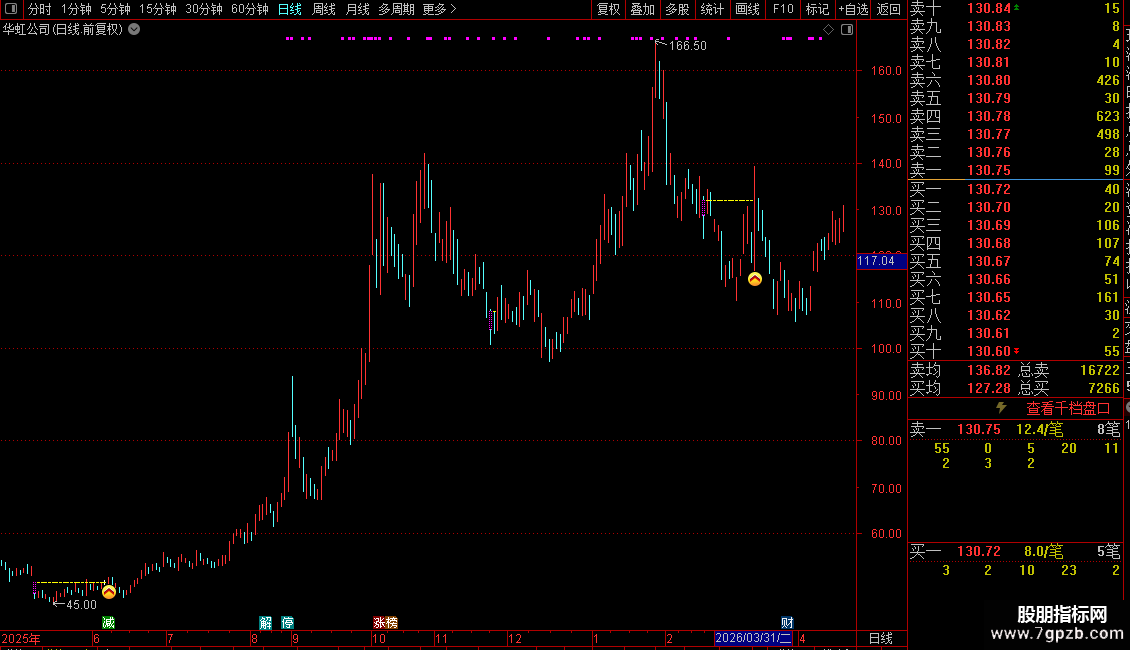The image size is (1130, 650).
Task: Select the 买一 130.72 bid row
Action: point(1015,189)
